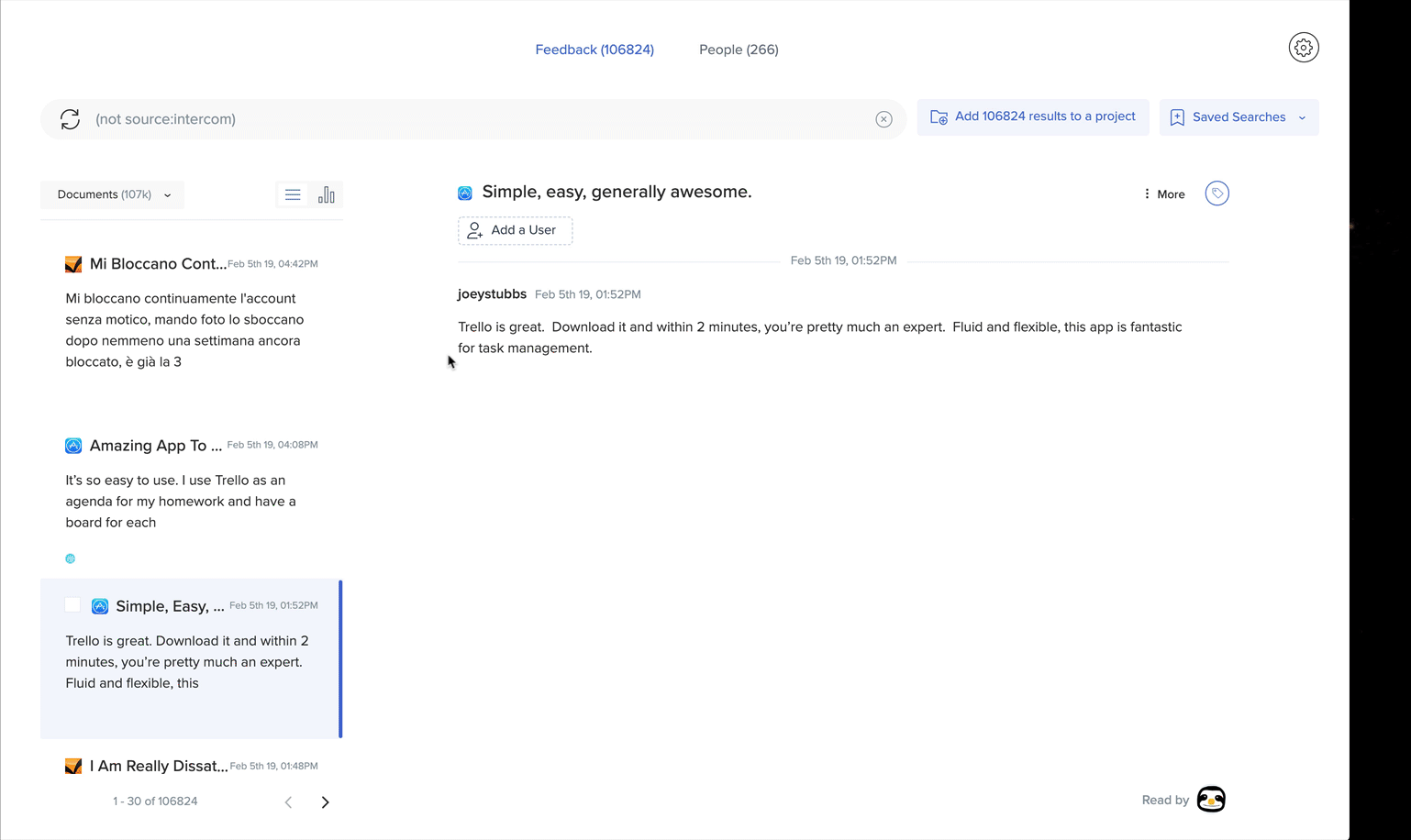Refresh search using circular arrows icon
Screen dimensions: 1411x840
70,119
